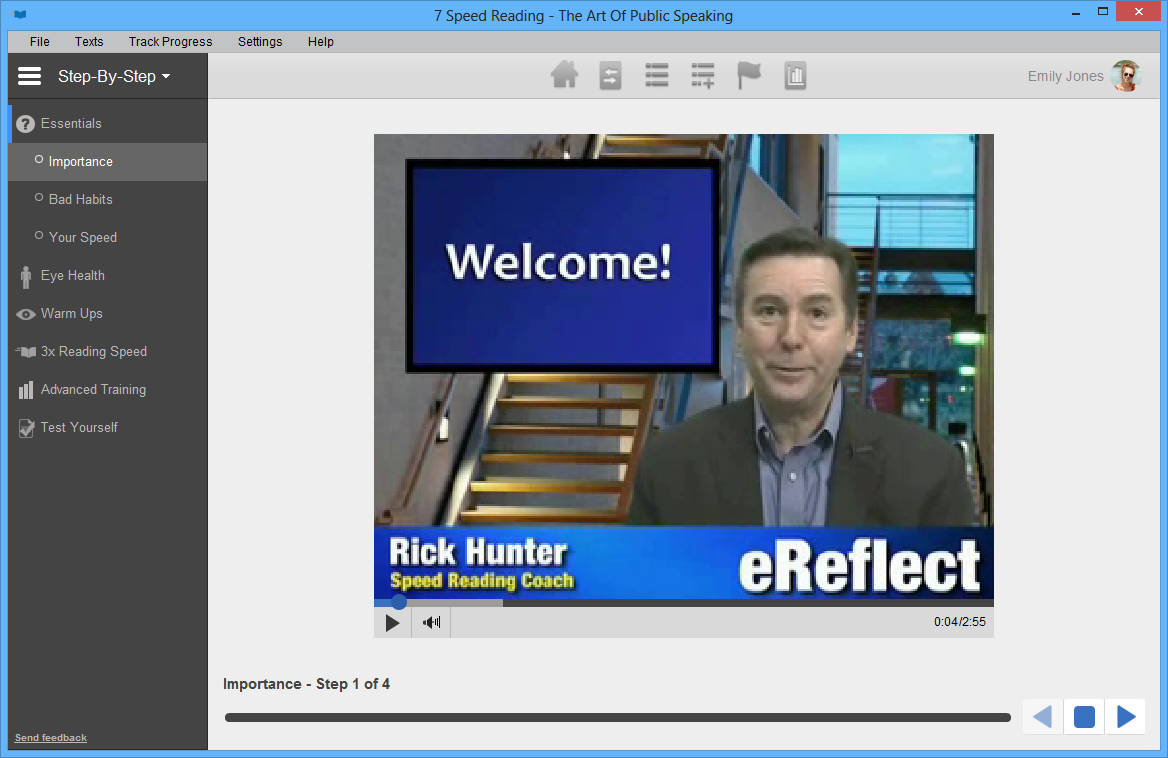Click the Send feedback link

51,738
